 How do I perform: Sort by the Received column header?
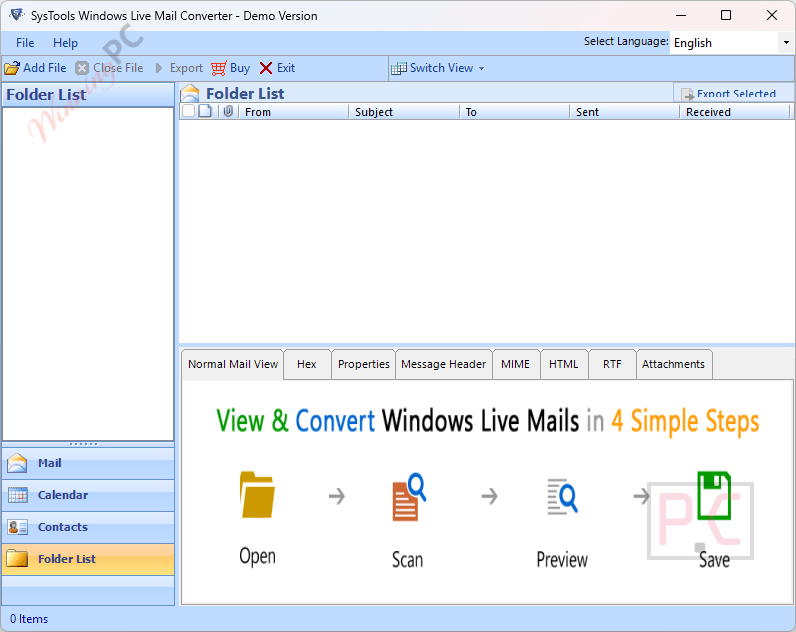[735, 112]
